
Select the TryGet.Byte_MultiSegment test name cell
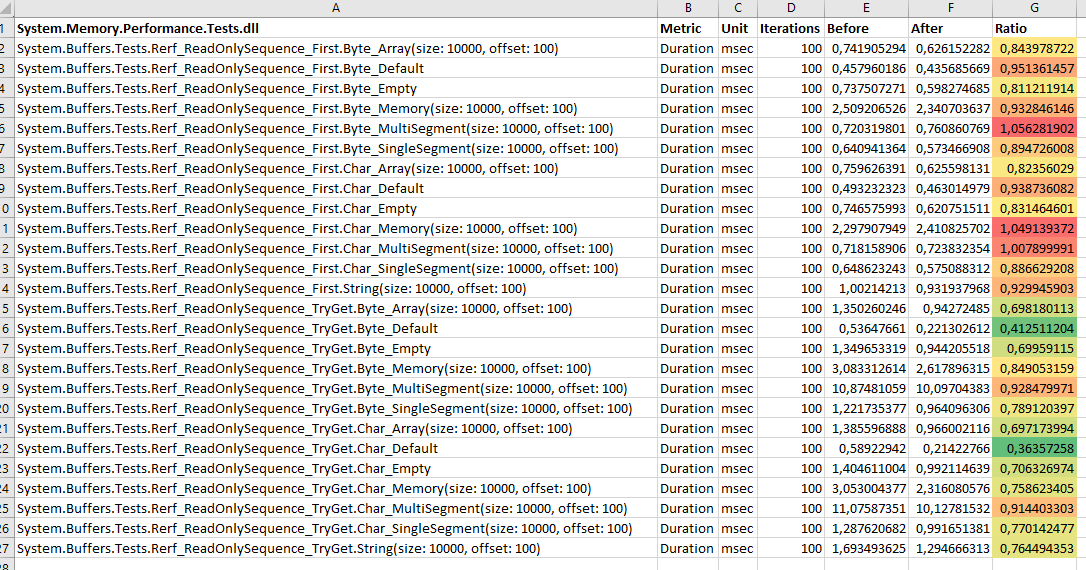[336, 389]
